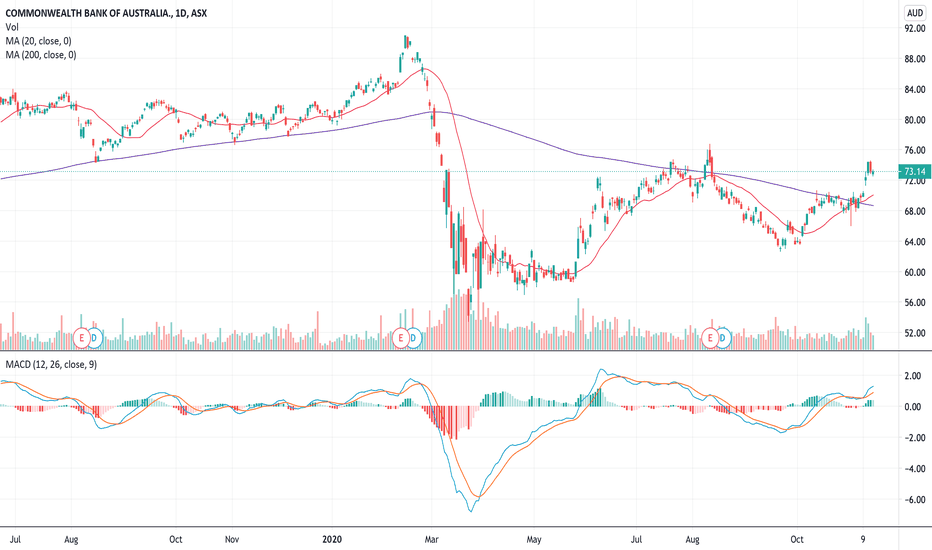Image resolution: width=932 pixels, height=550 pixels.
Task: Click the 80.00 price axis label
Action: click(x=915, y=120)
